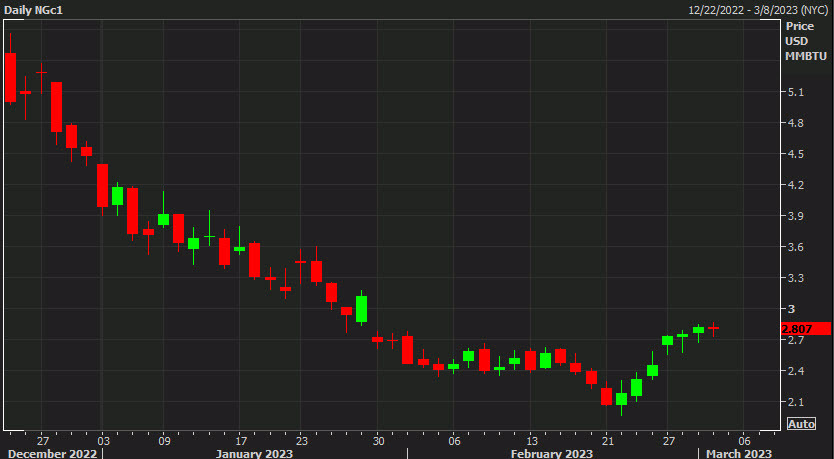
Task: Click the February 2023 month label
Action: point(552,454)
